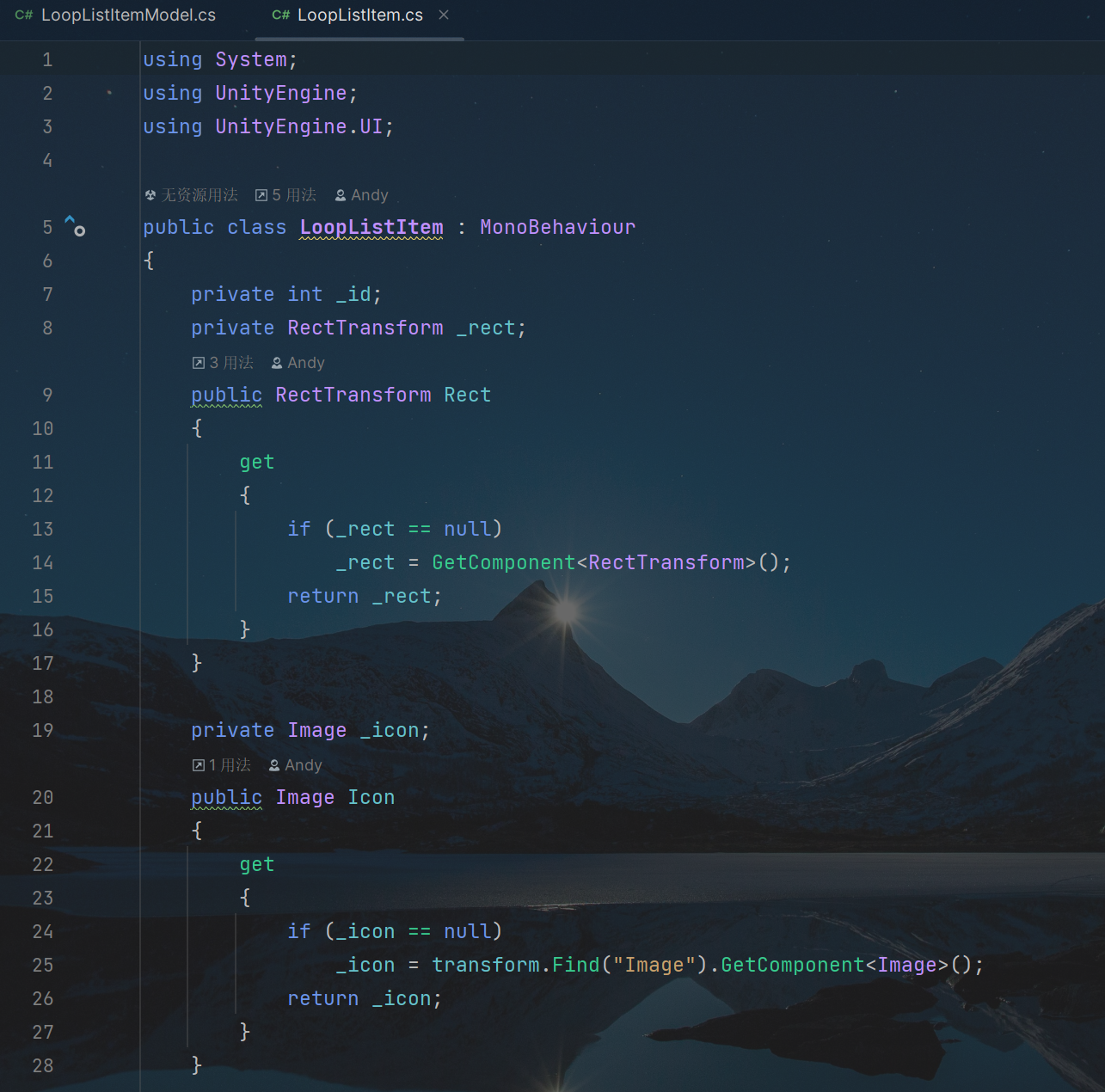Click the Andy author hint above line 20

(295, 765)
